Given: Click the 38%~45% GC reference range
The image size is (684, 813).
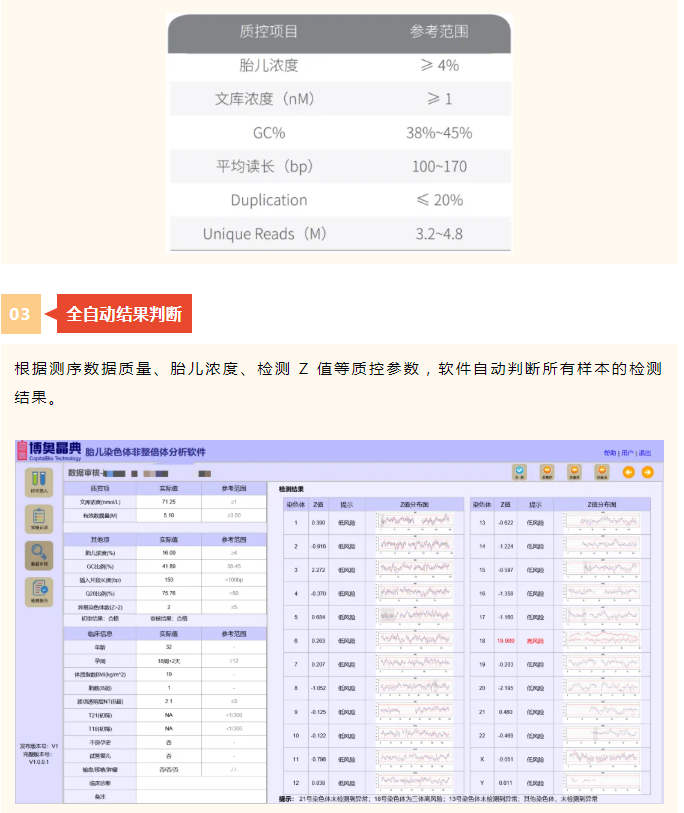Looking at the screenshot, I should [439, 133].
